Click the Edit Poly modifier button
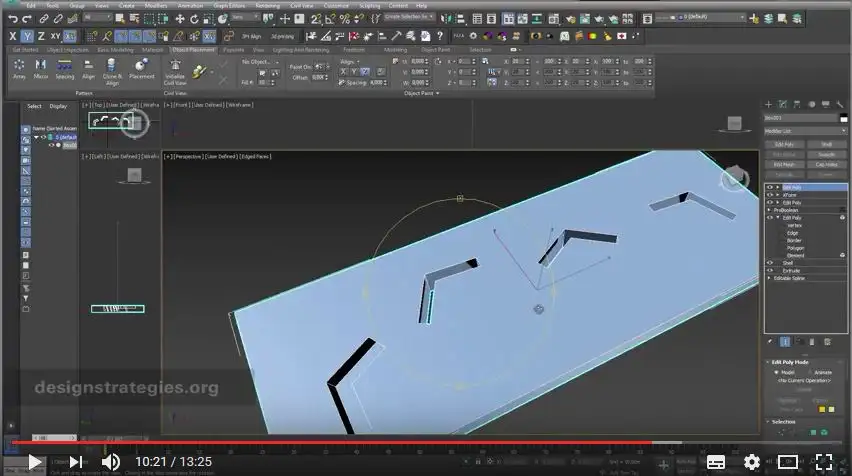The image size is (852, 476). pyautogui.click(x=784, y=145)
